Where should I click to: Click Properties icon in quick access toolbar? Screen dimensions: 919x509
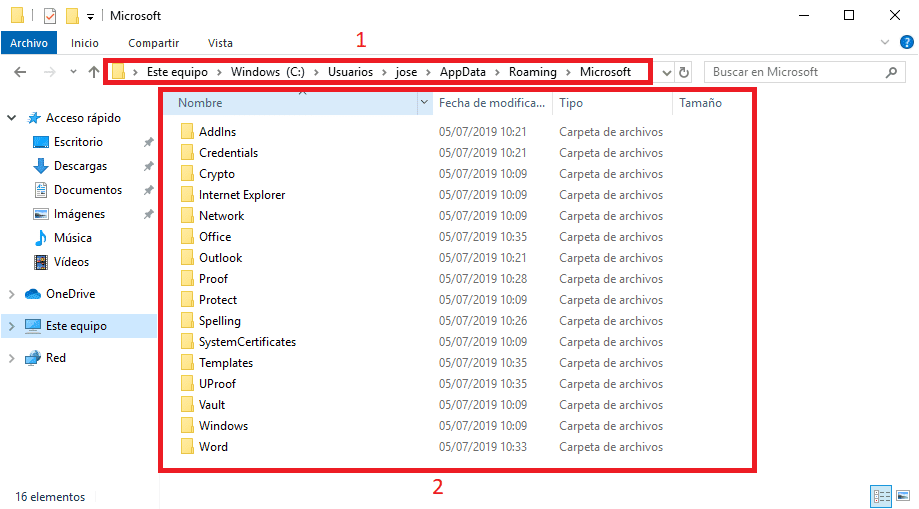[x=50, y=16]
